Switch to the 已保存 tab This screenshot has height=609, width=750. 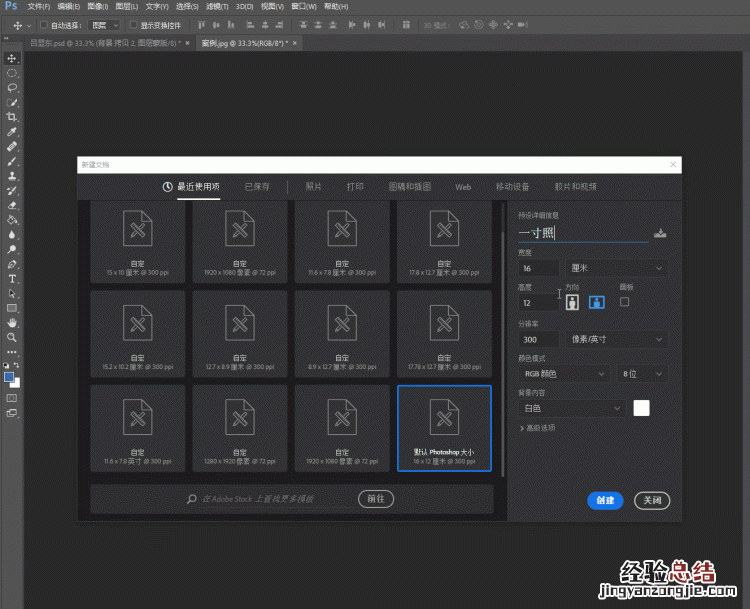pos(257,187)
